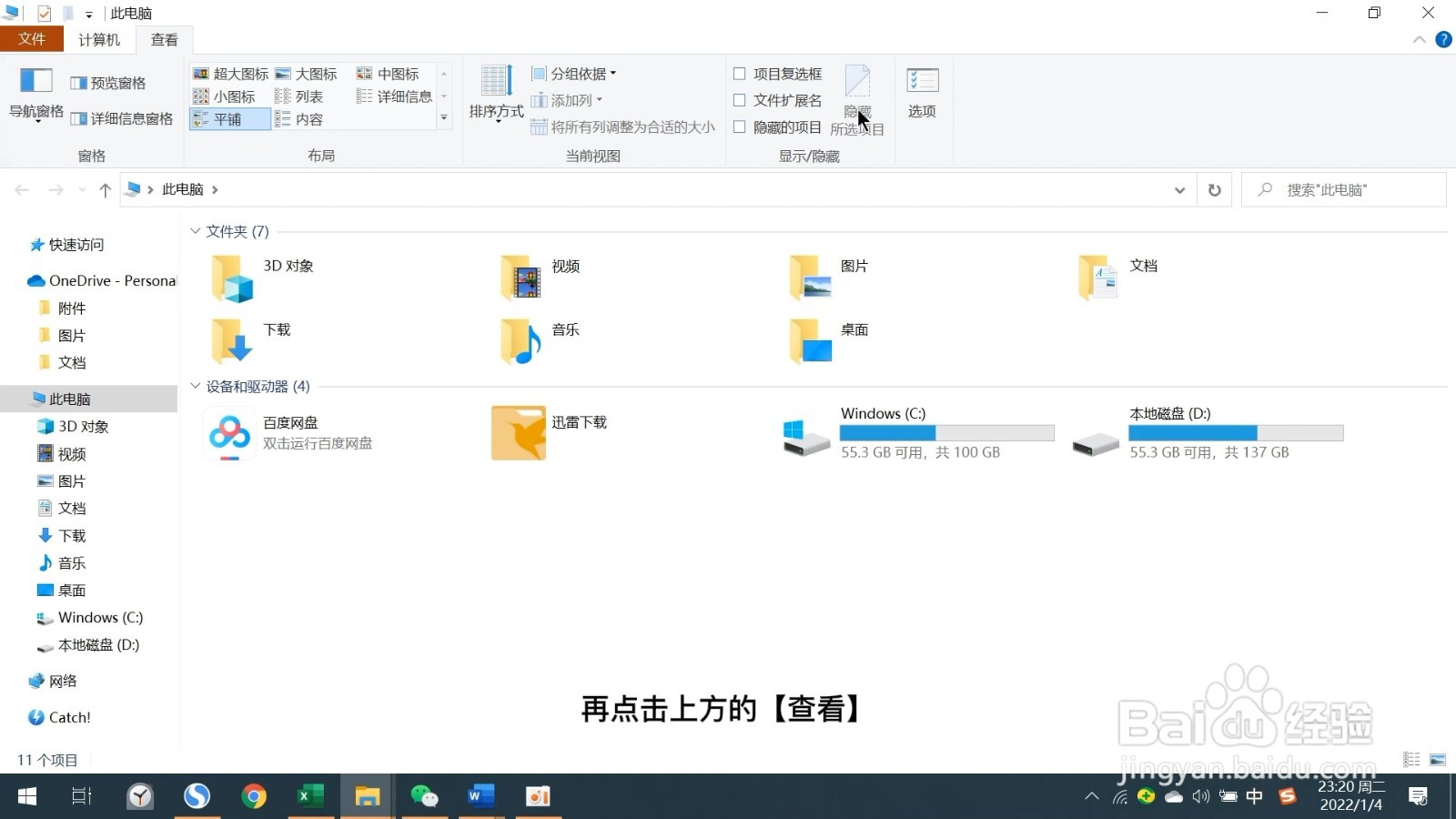Select the 视频 folder in main pane

542,278
